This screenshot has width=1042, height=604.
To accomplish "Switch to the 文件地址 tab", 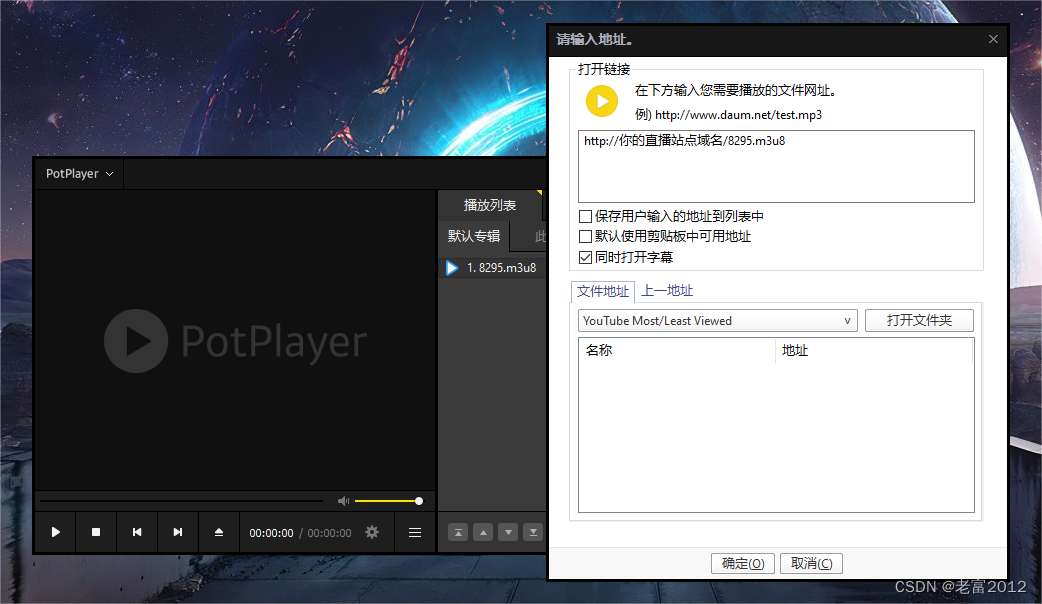I will tap(603, 291).
